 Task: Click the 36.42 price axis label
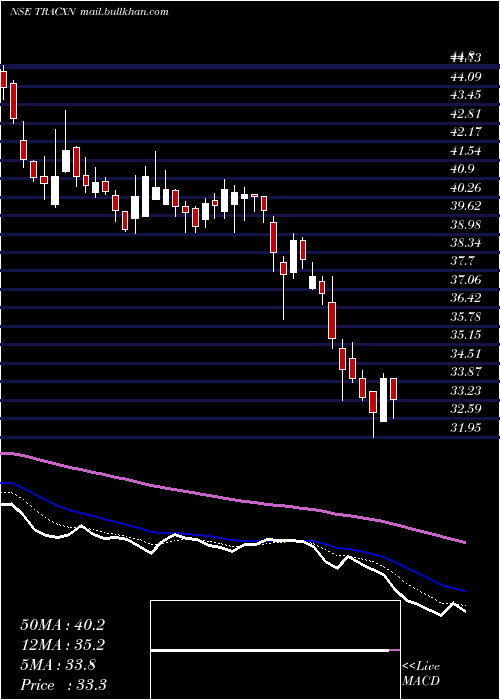pyautogui.click(x=466, y=298)
